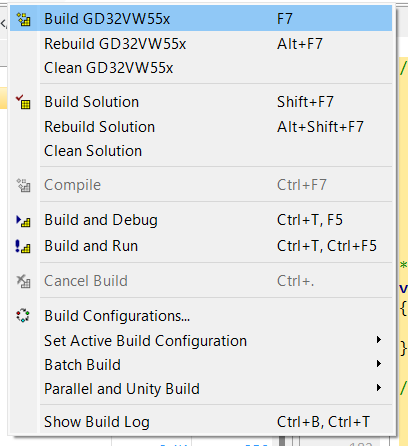
Task: Select Rebuild Solution menu item
Action: (201, 127)
